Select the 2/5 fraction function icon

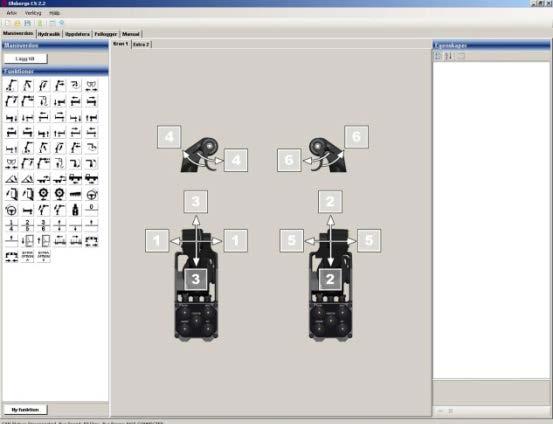pyautogui.click(x=28, y=225)
